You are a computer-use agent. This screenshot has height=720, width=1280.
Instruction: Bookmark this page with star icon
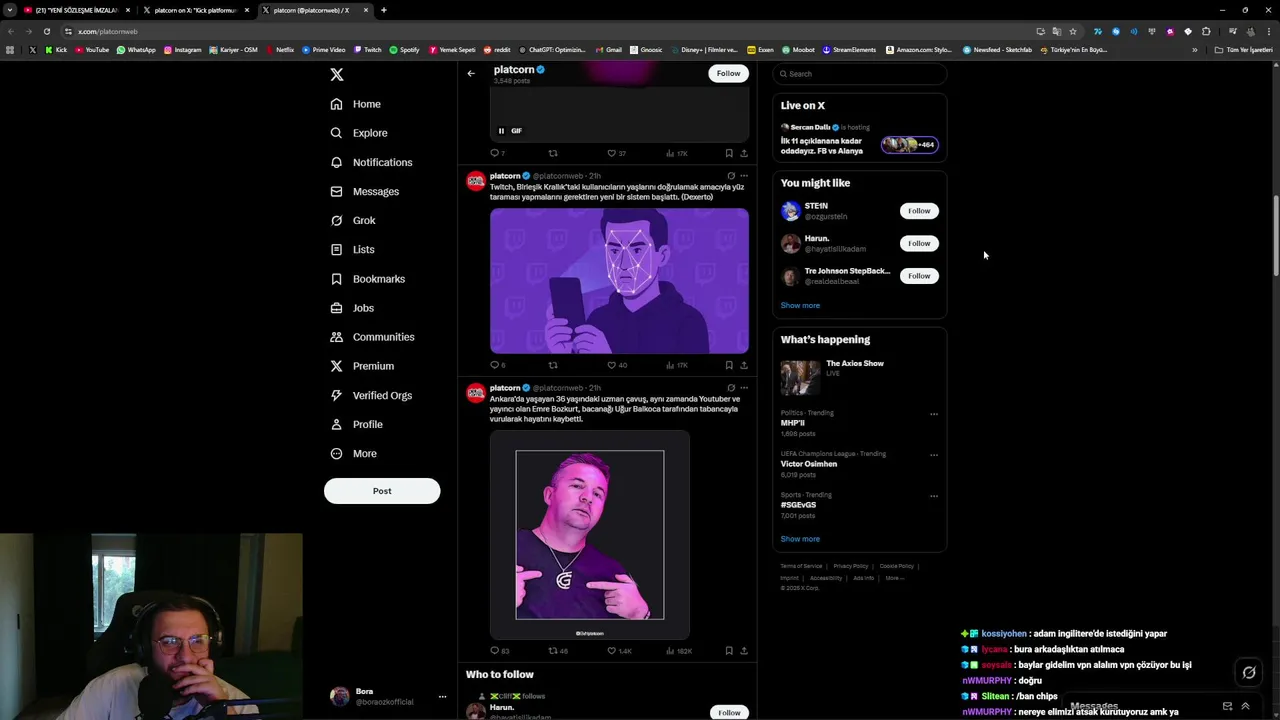1073,31
